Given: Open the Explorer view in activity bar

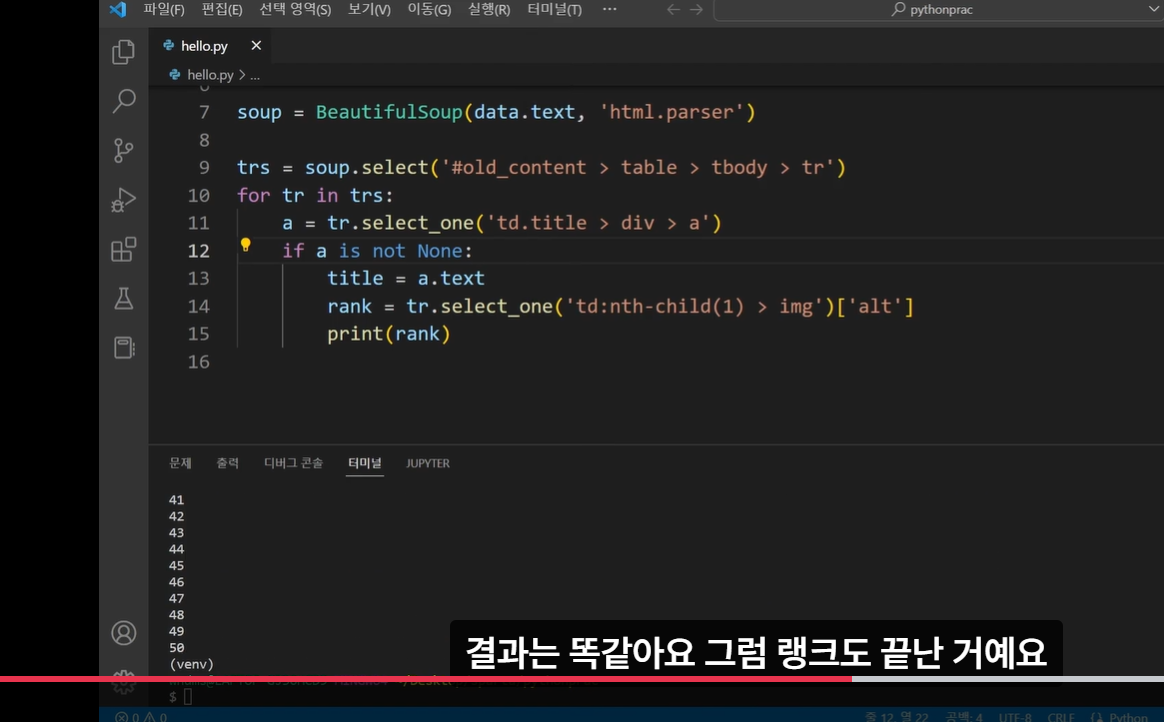Looking at the screenshot, I should [123, 52].
